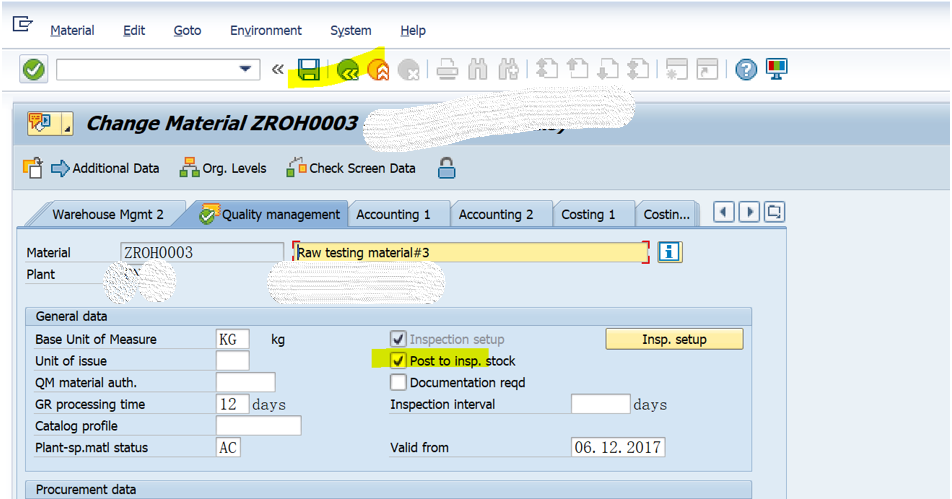Enable Documentation reqd checkbox
952x499 pixels.
coord(398,382)
